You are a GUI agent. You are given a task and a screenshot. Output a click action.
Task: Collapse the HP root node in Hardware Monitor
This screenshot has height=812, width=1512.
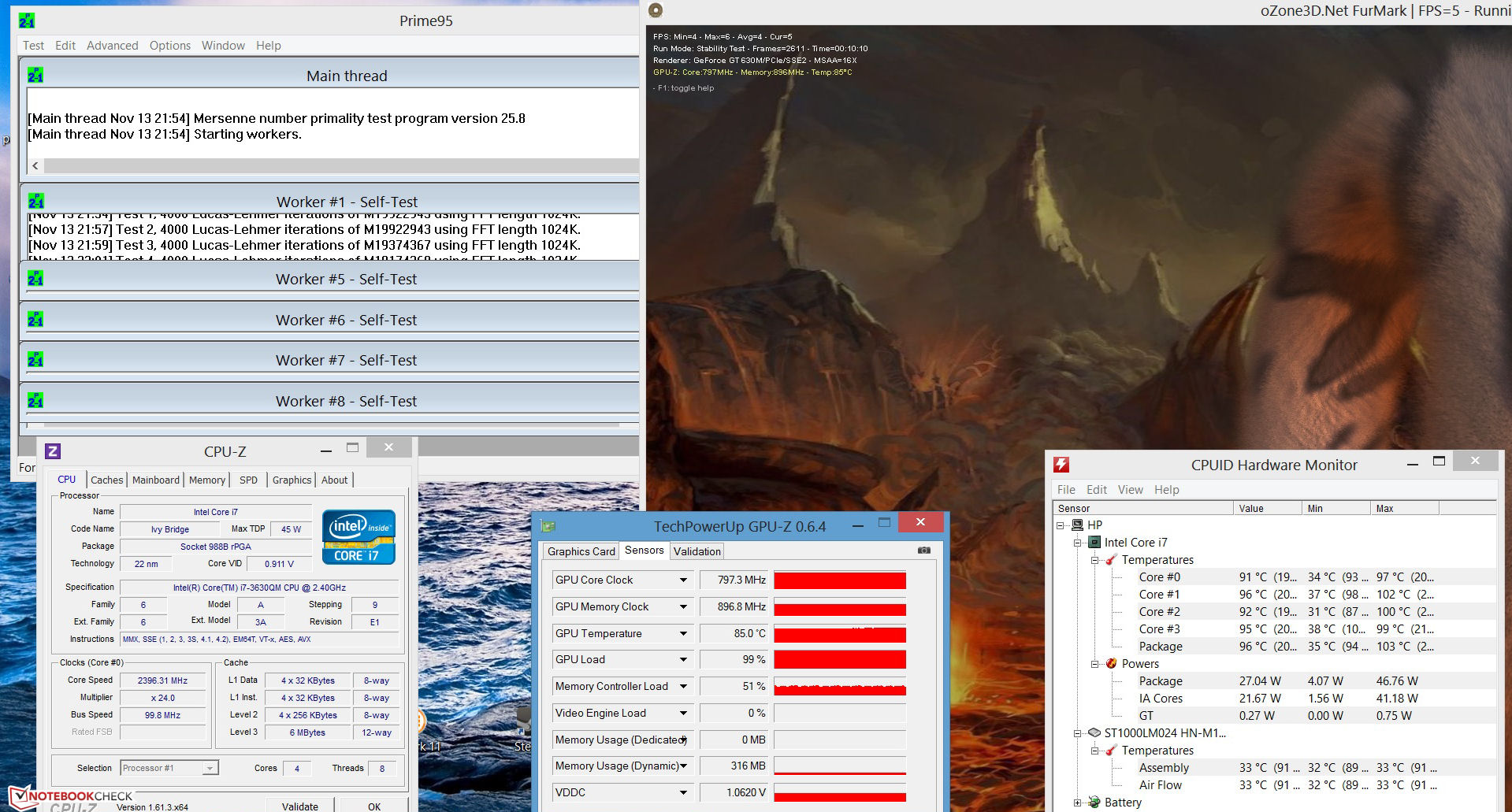[x=1060, y=525]
